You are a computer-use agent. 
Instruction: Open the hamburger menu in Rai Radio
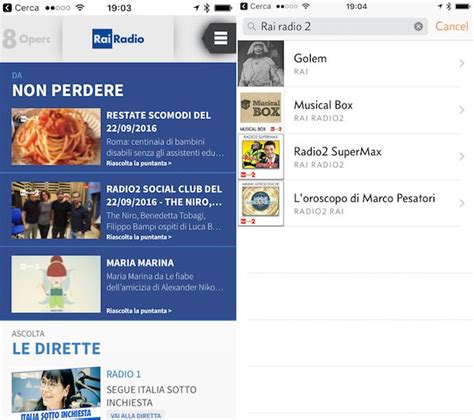click(x=221, y=38)
